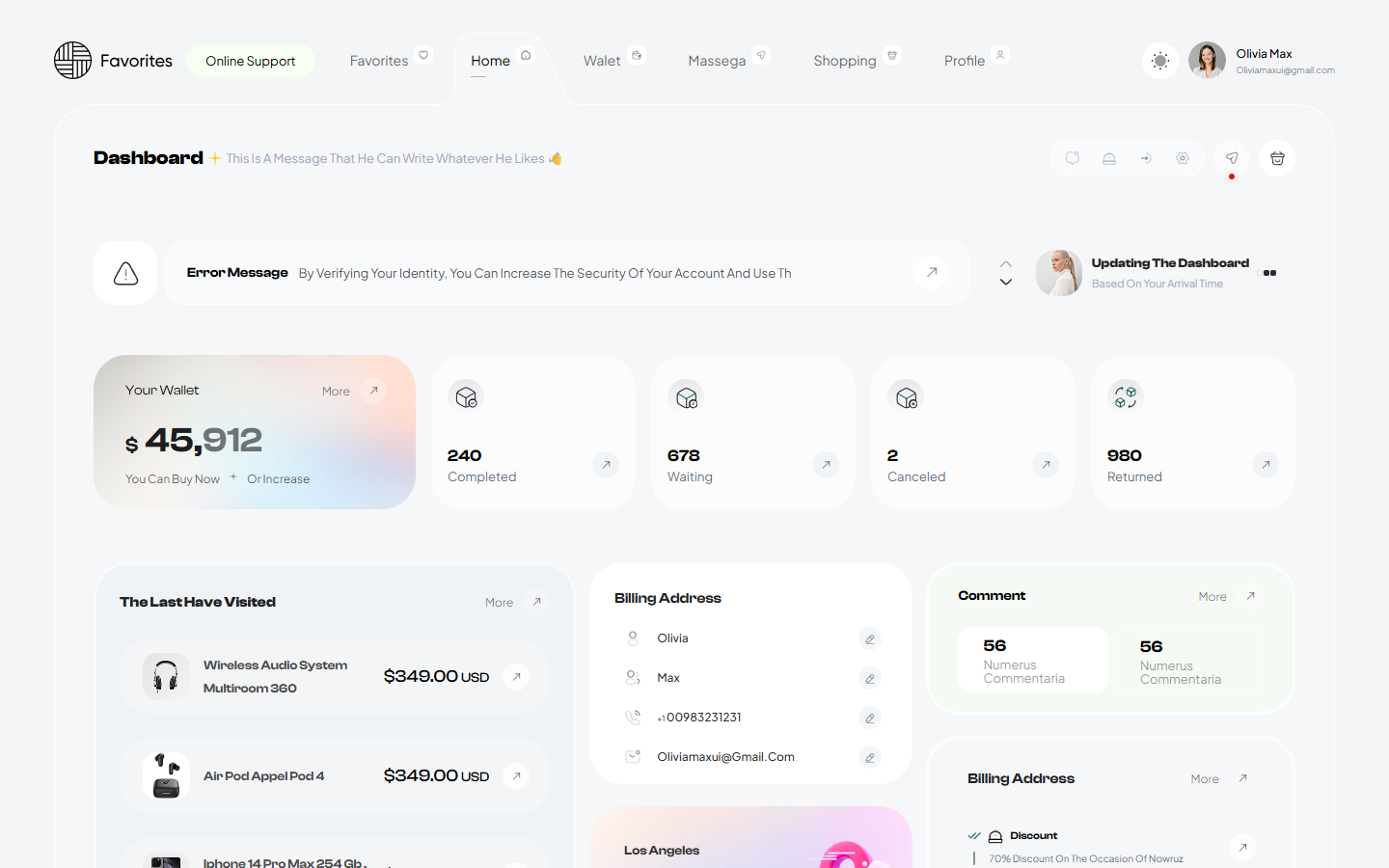Click Olivia Max profile avatar
1389x868 pixels.
(x=1207, y=61)
